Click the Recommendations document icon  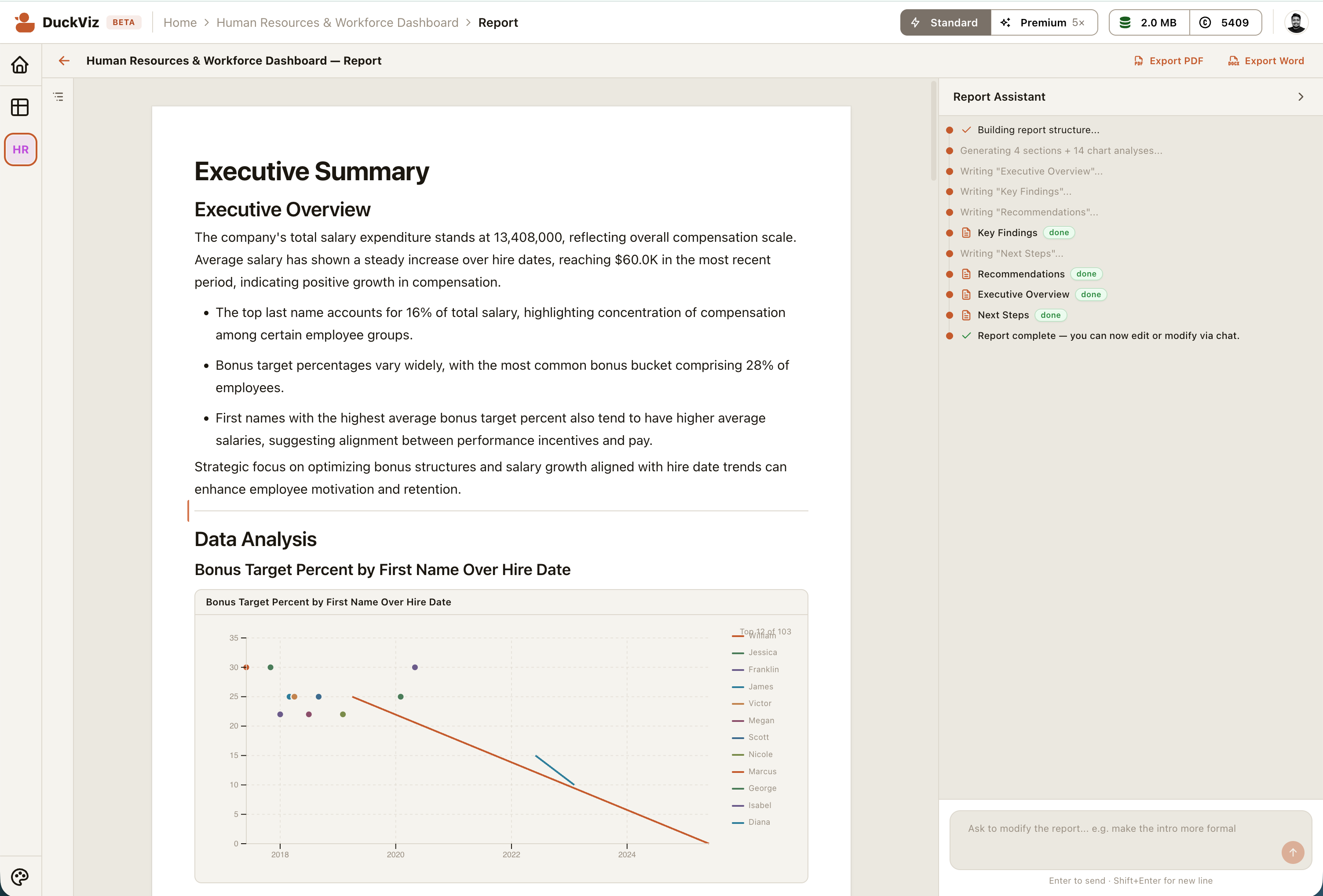[x=966, y=274]
